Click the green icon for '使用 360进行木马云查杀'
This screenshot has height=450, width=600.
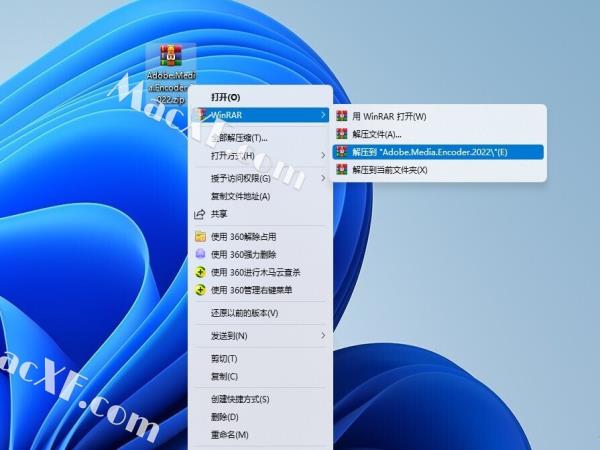199,272
